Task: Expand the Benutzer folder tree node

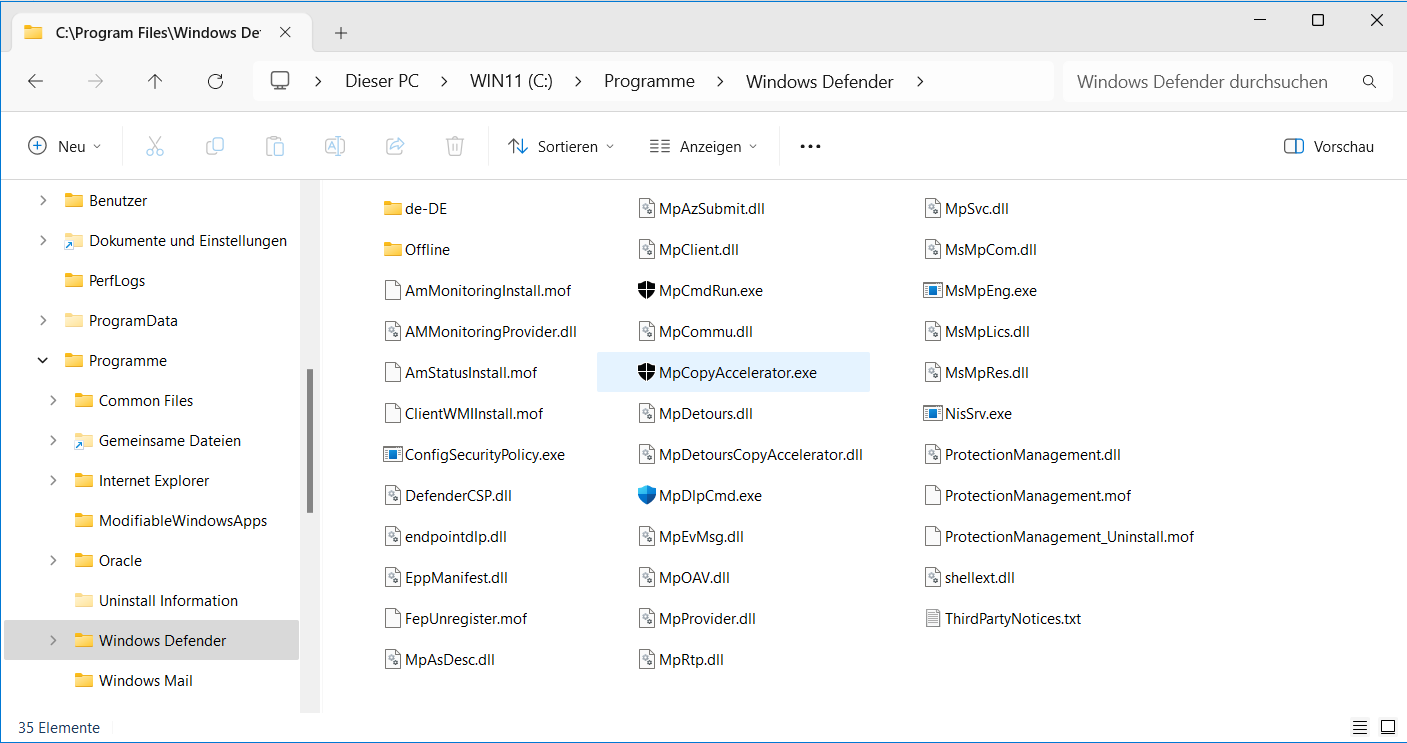Action: tap(43, 201)
